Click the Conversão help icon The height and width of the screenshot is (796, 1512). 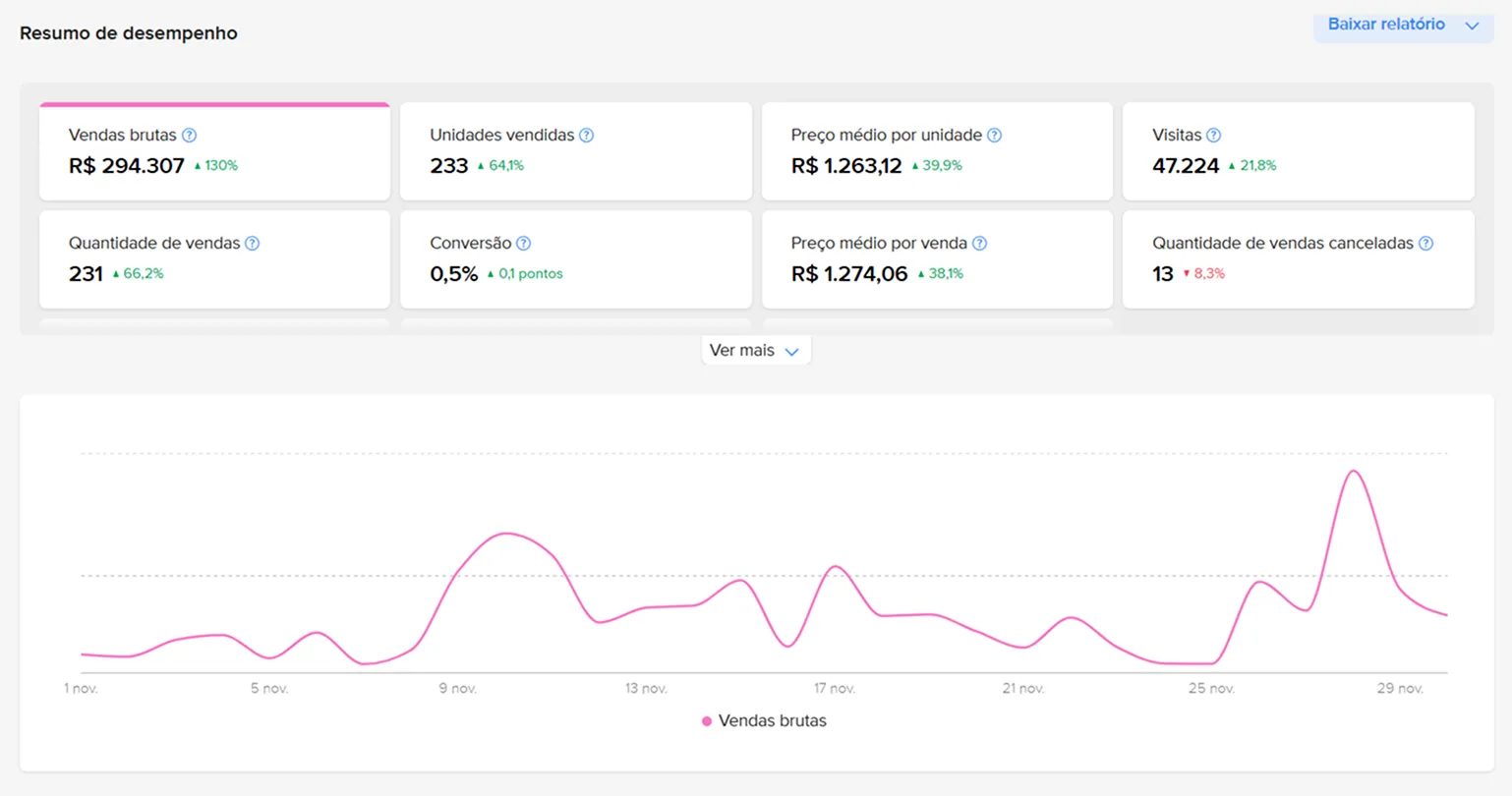(x=523, y=243)
